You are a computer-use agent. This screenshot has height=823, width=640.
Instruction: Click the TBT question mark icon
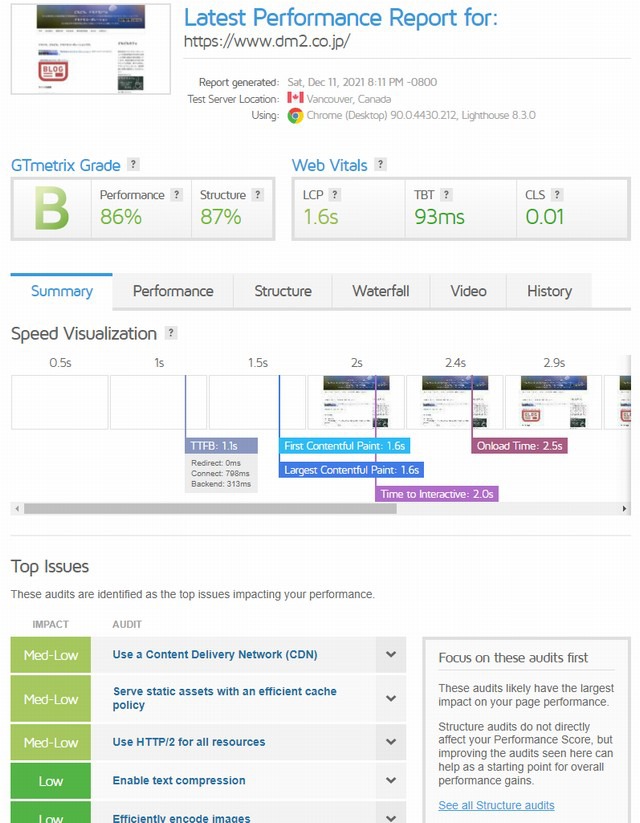click(x=446, y=195)
